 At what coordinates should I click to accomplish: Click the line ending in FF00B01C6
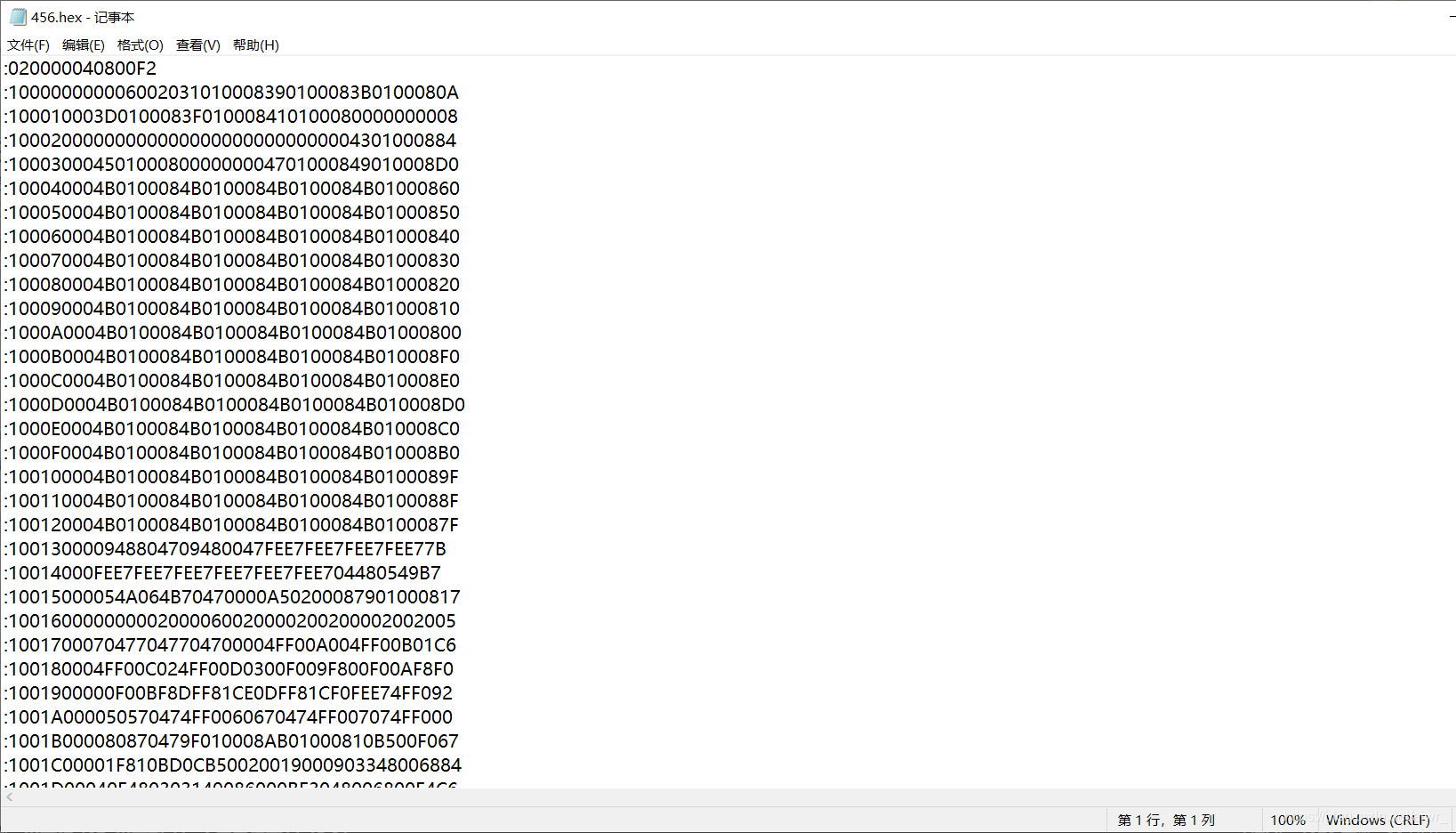coord(230,645)
